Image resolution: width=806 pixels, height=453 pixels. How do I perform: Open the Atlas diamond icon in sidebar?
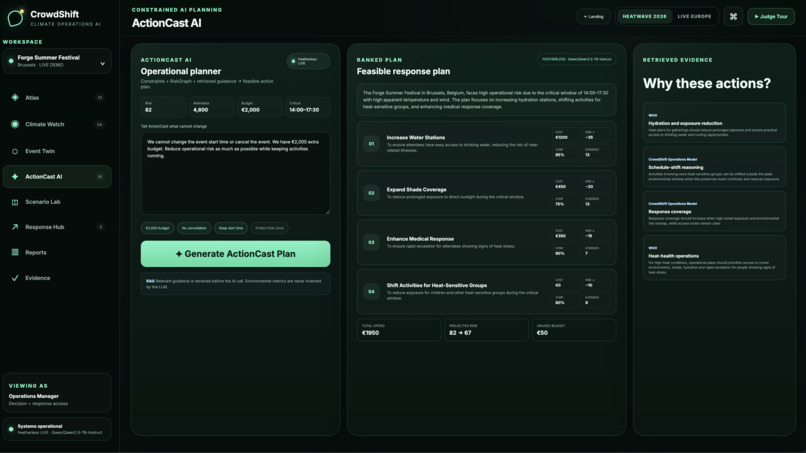tap(15, 97)
